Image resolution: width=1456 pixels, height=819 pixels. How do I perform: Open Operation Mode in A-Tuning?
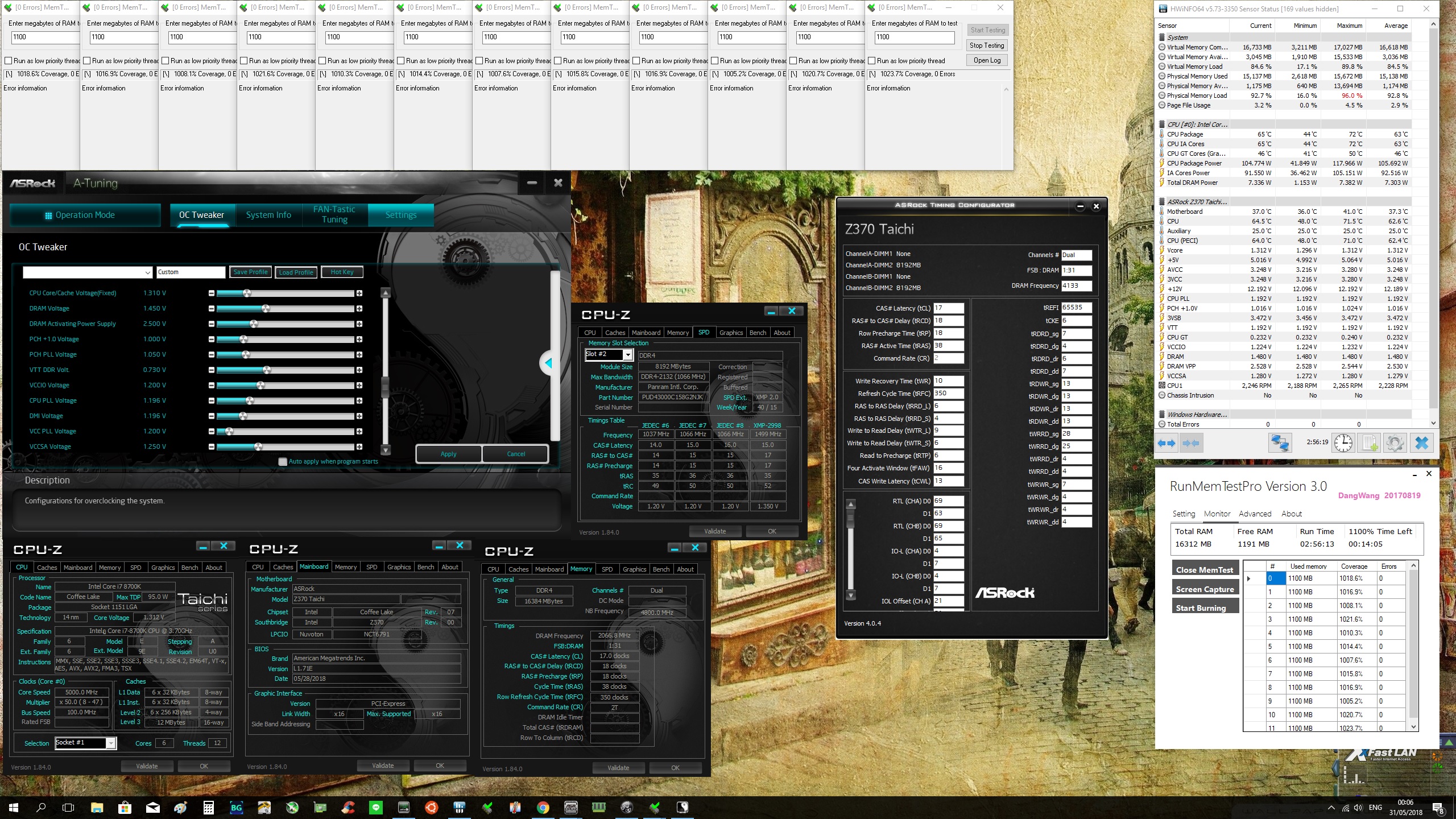[85, 215]
